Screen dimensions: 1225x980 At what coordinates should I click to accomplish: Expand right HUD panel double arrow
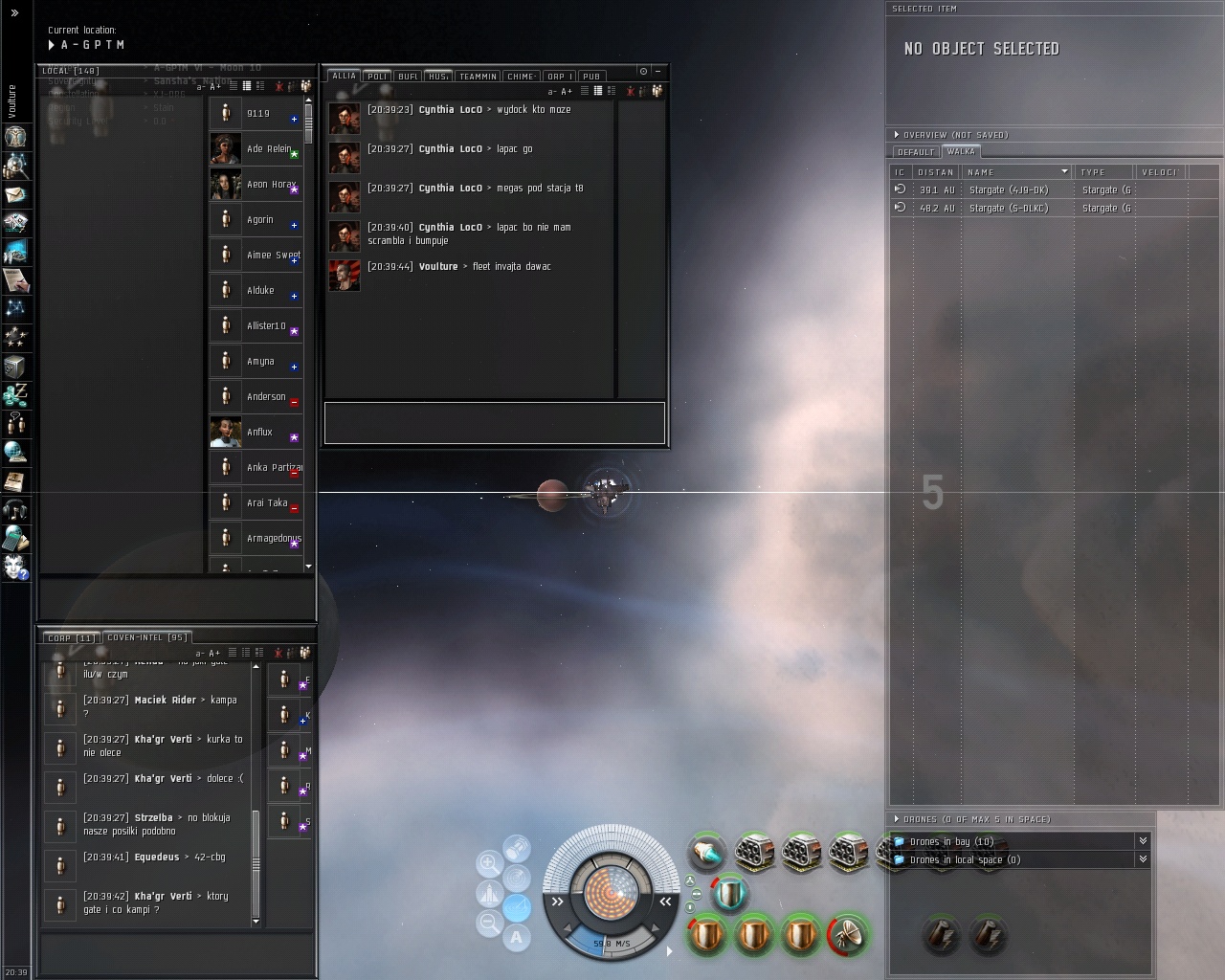pyautogui.click(x=665, y=901)
